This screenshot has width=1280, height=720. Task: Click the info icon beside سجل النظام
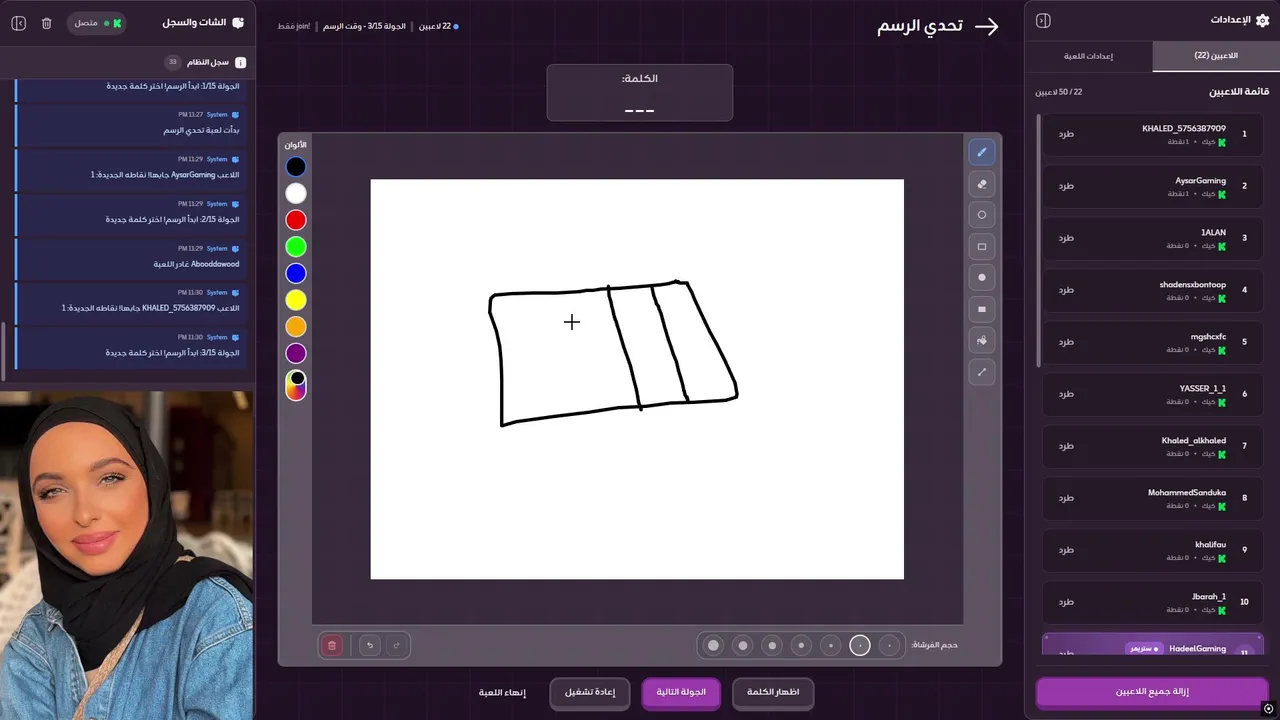point(240,62)
